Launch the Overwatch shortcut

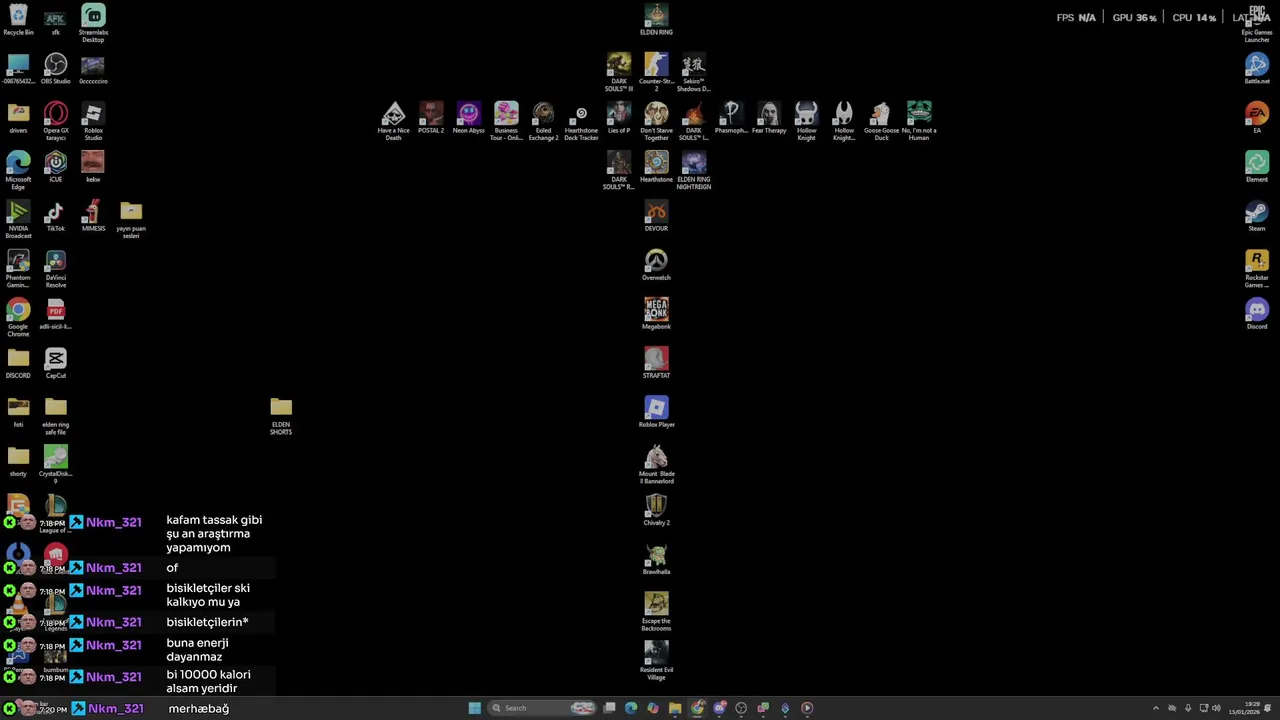pyautogui.click(x=656, y=265)
